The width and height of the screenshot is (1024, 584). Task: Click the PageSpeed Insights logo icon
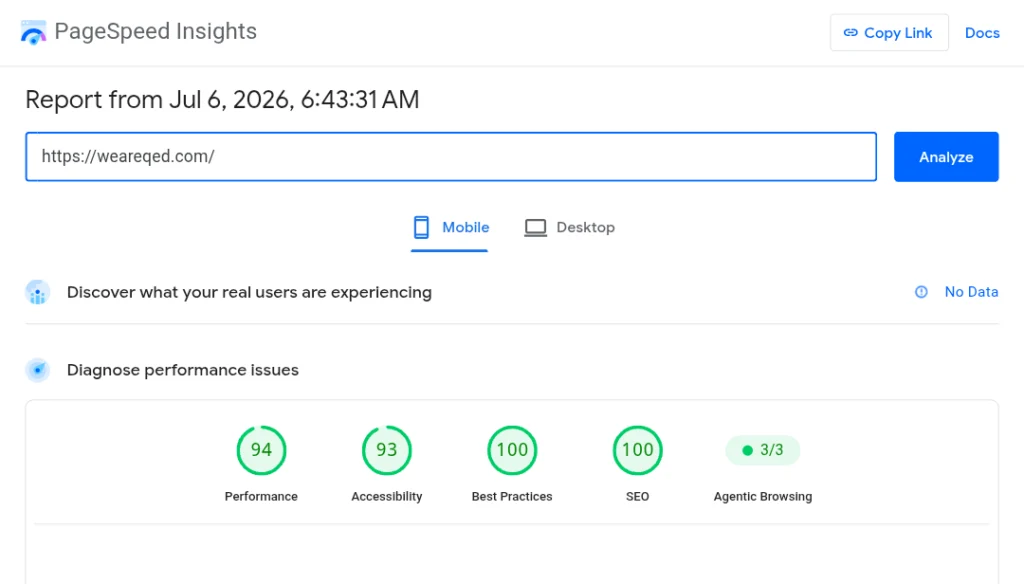pos(33,32)
